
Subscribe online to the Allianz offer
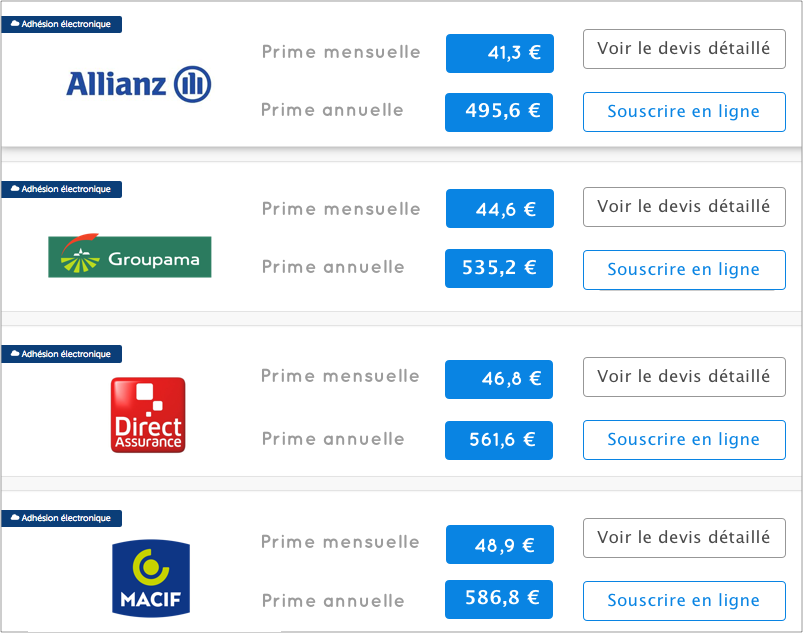683,111
